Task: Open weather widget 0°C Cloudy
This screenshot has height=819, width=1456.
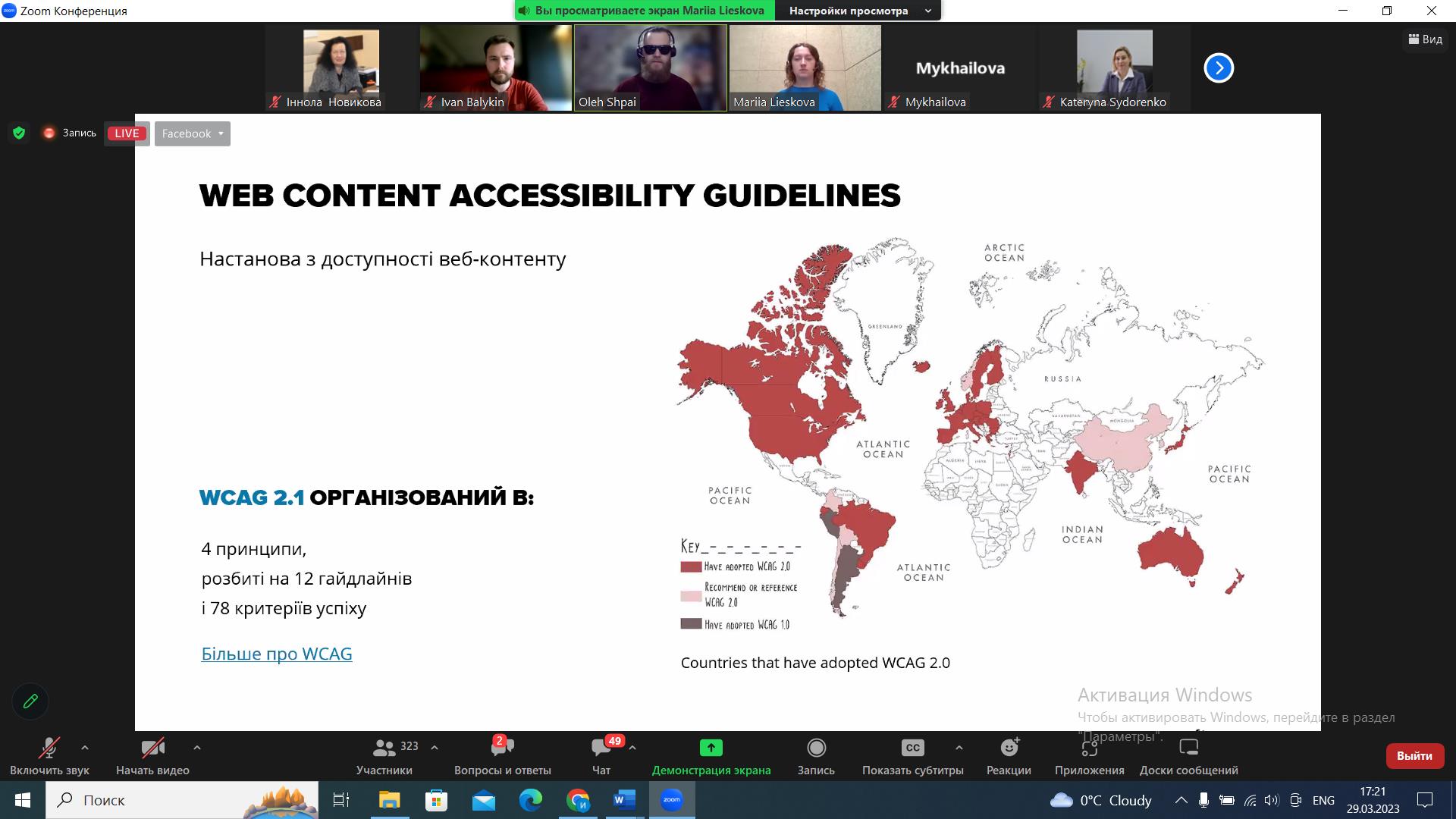Action: point(1101,800)
